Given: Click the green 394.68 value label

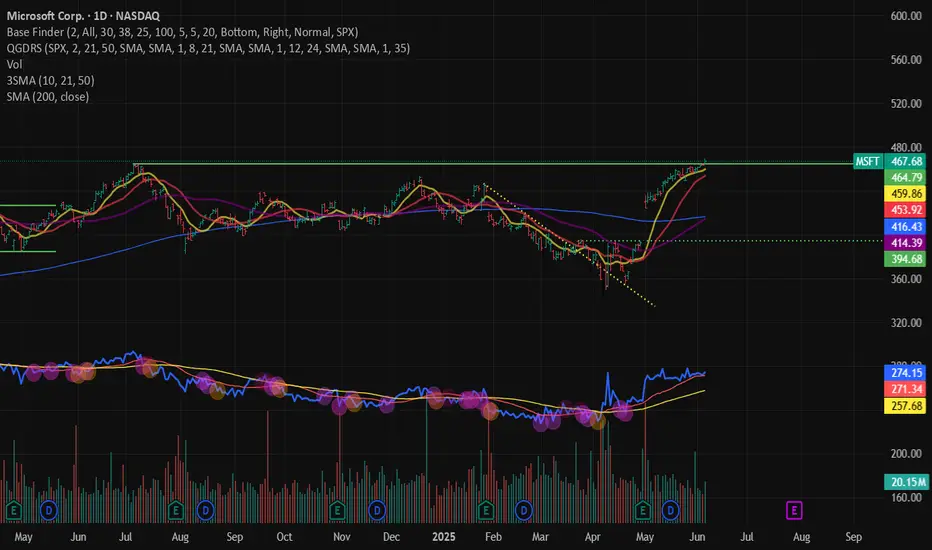Looking at the screenshot, I should (x=906, y=259).
